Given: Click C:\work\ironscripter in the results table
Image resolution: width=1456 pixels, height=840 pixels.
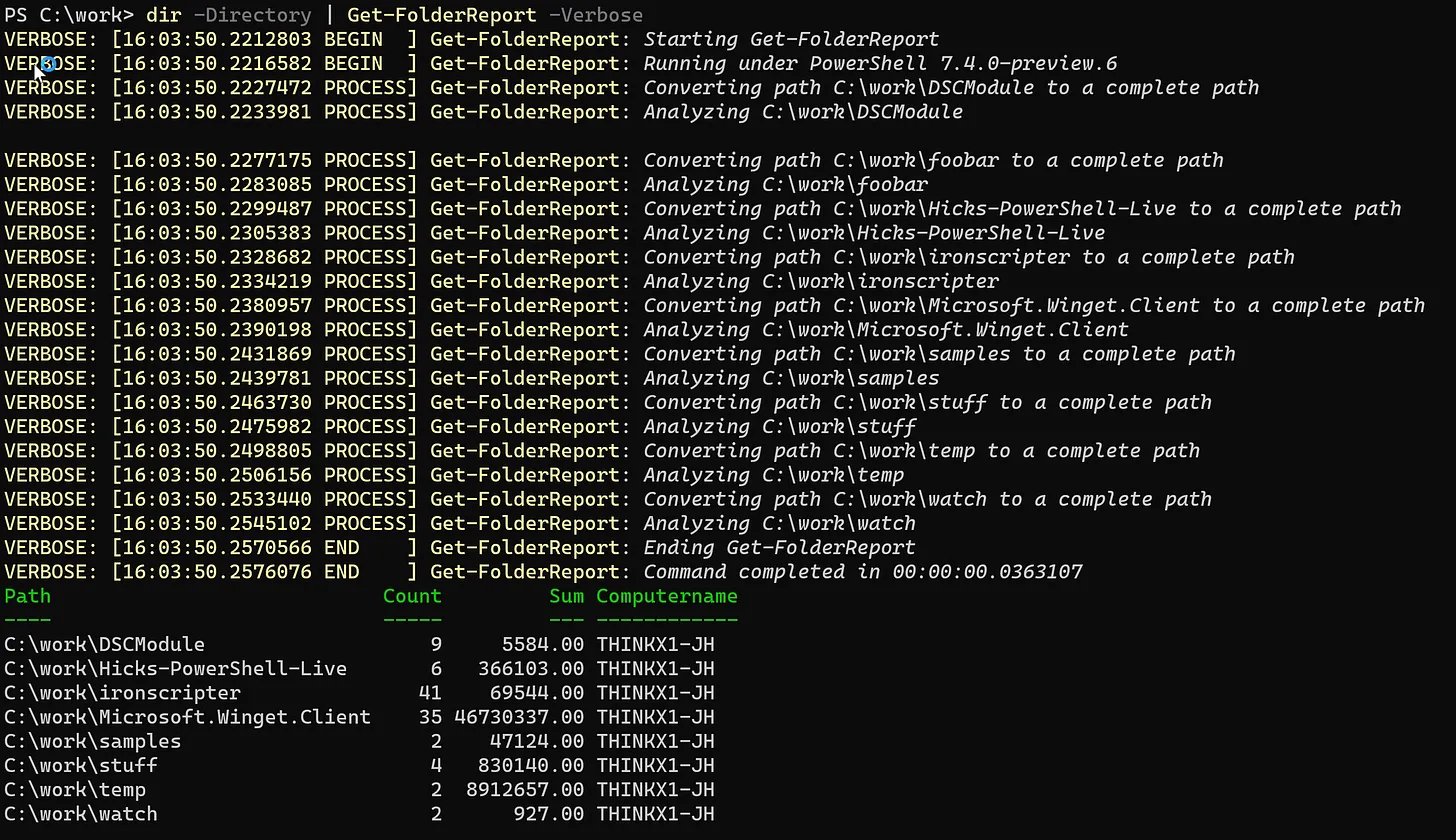Looking at the screenshot, I should coord(122,693).
